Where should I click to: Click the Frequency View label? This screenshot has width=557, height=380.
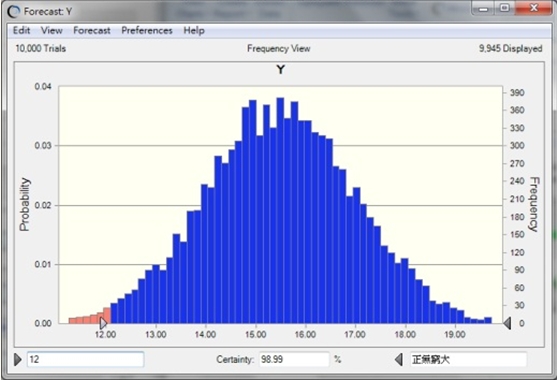click(278, 48)
